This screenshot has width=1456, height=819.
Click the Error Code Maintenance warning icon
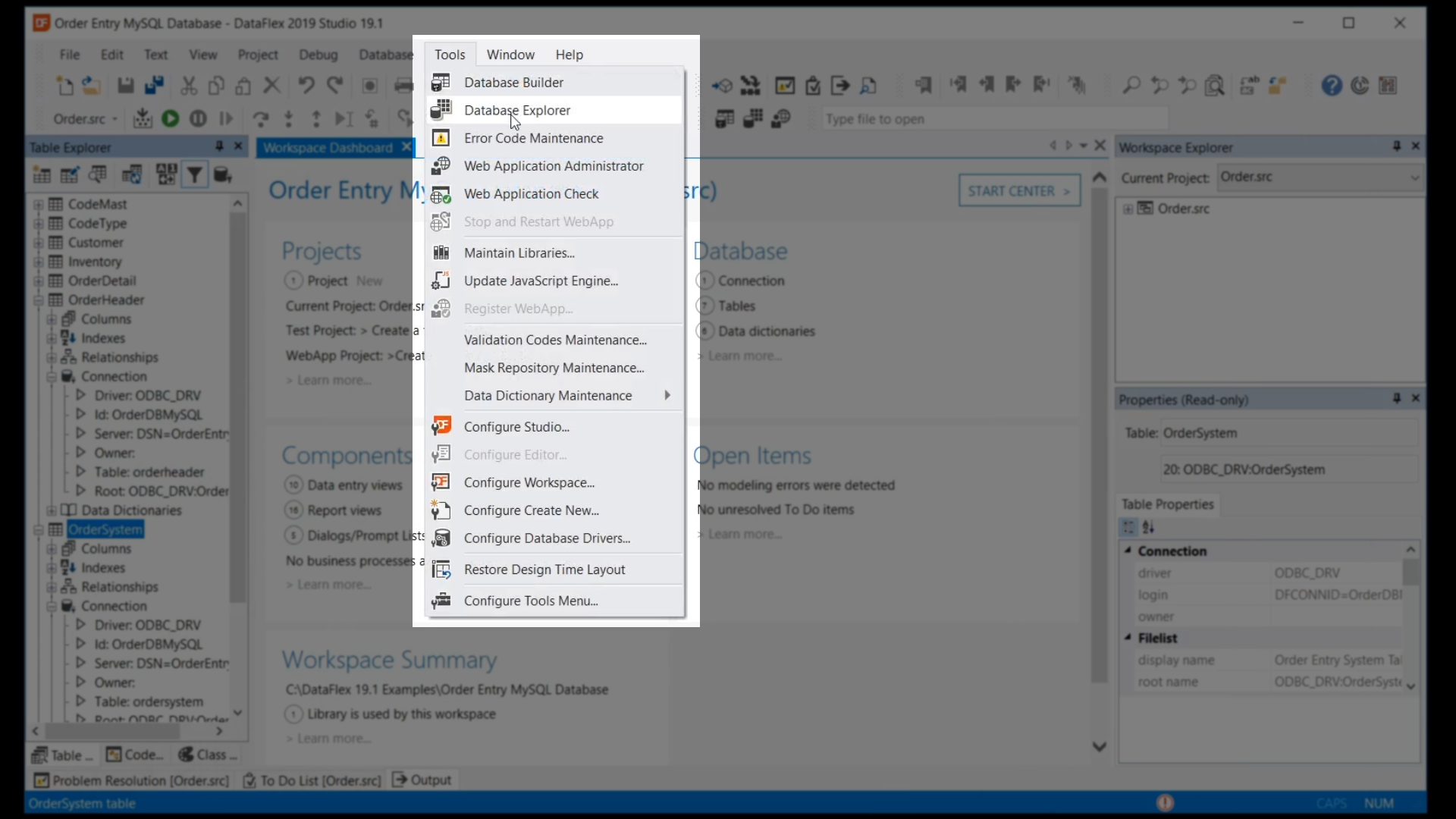[441, 138]
